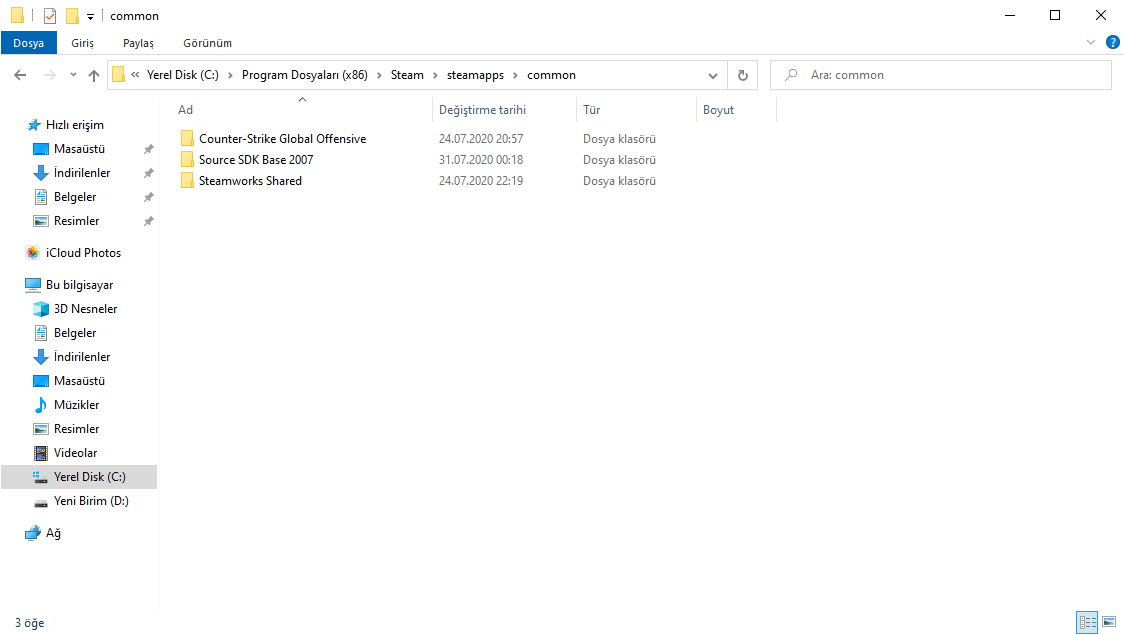Click date 24.07.2020 22:19
Viewport: 1125px width, 635px height.
pyautogui.click(x=481, y=181)
